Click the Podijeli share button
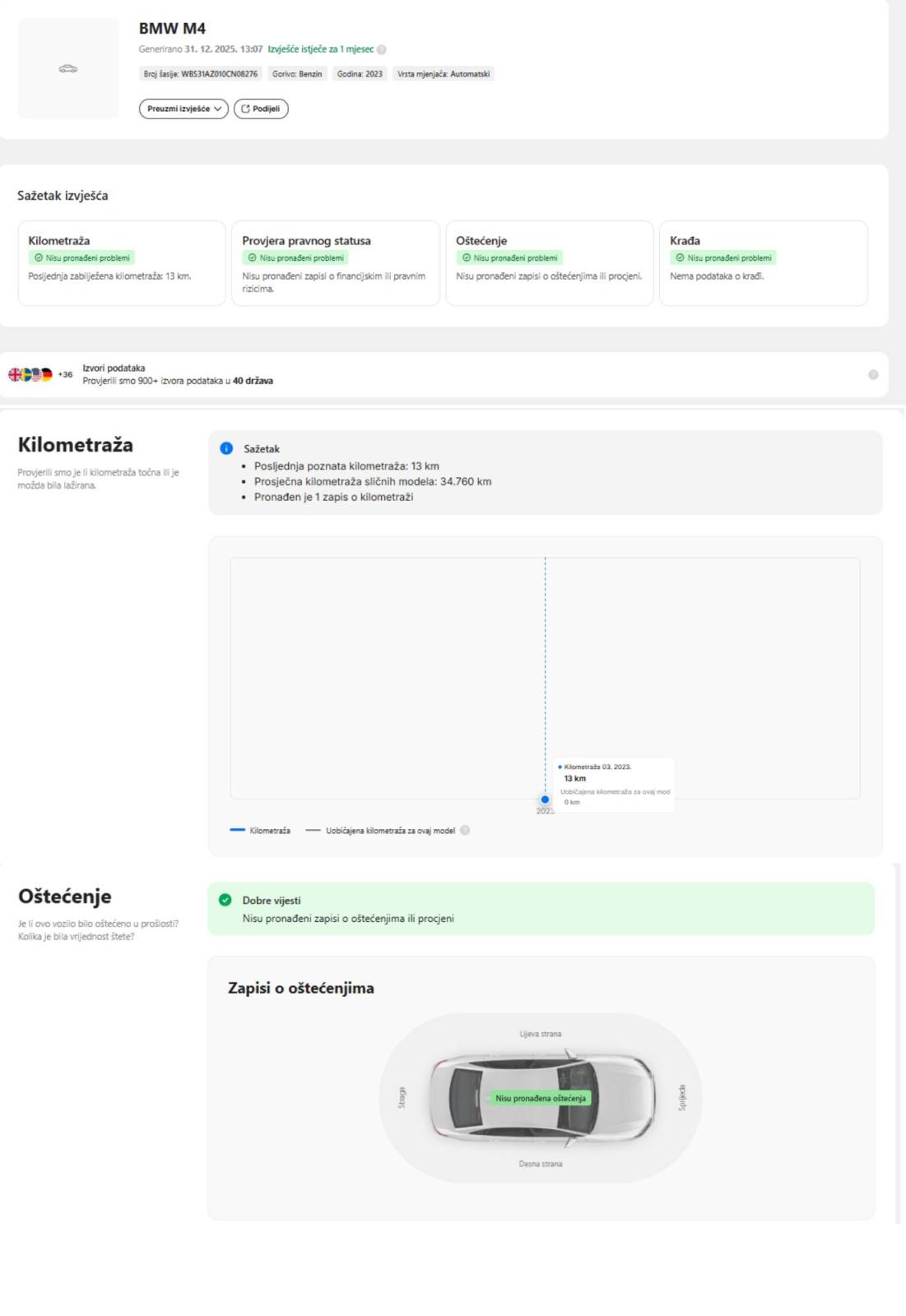 click(261, 109)
